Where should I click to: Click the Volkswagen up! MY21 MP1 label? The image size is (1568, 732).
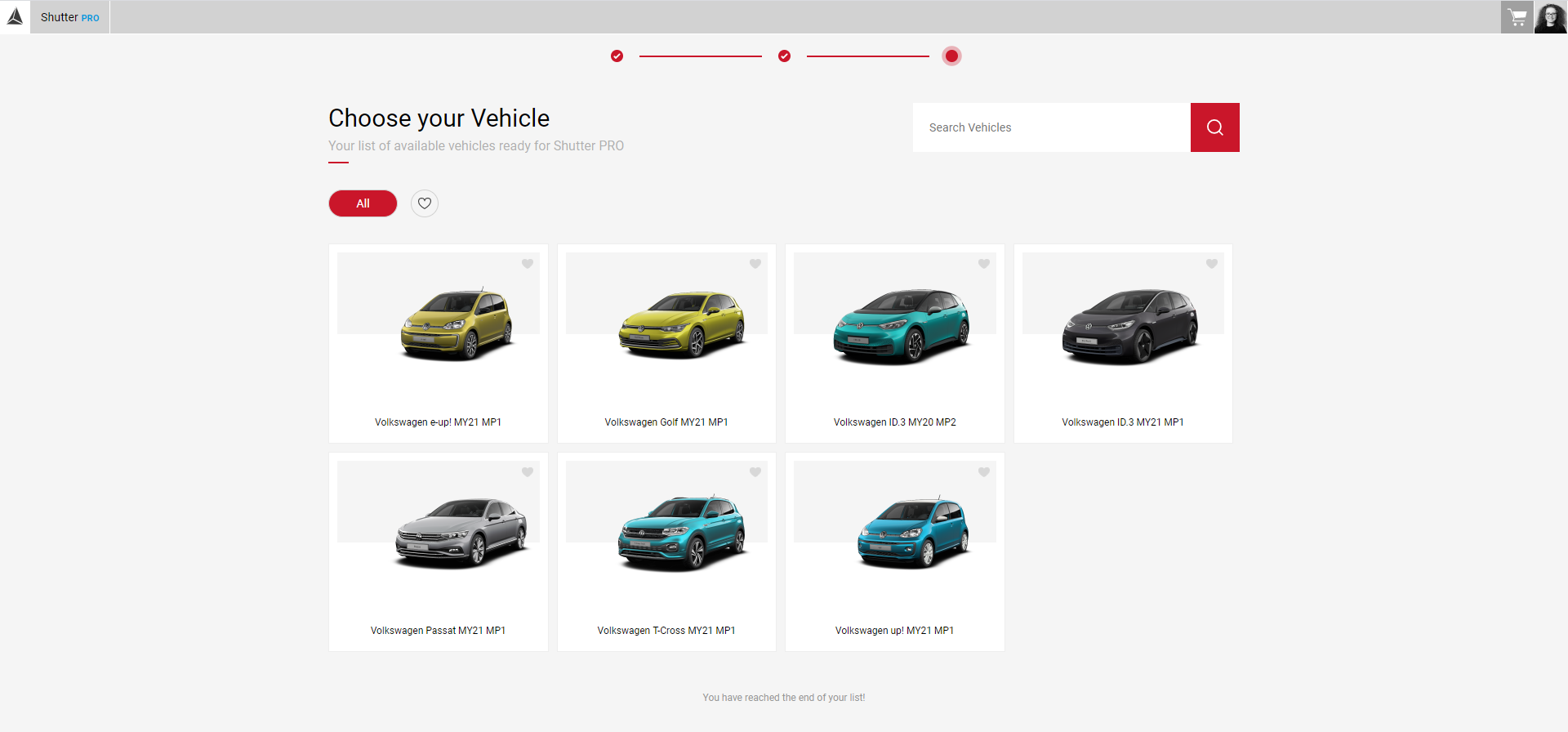pyautogui.click(x=895, y=631)
